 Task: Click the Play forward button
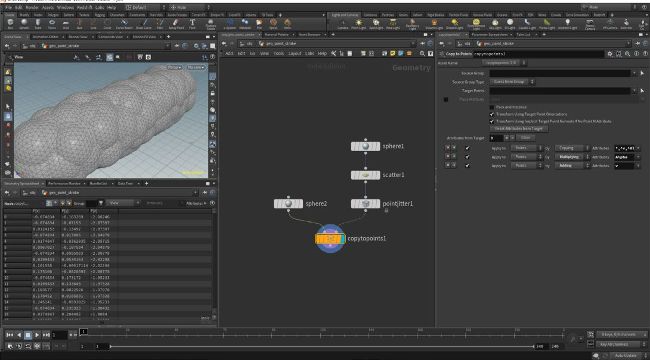tap(37, 335)
